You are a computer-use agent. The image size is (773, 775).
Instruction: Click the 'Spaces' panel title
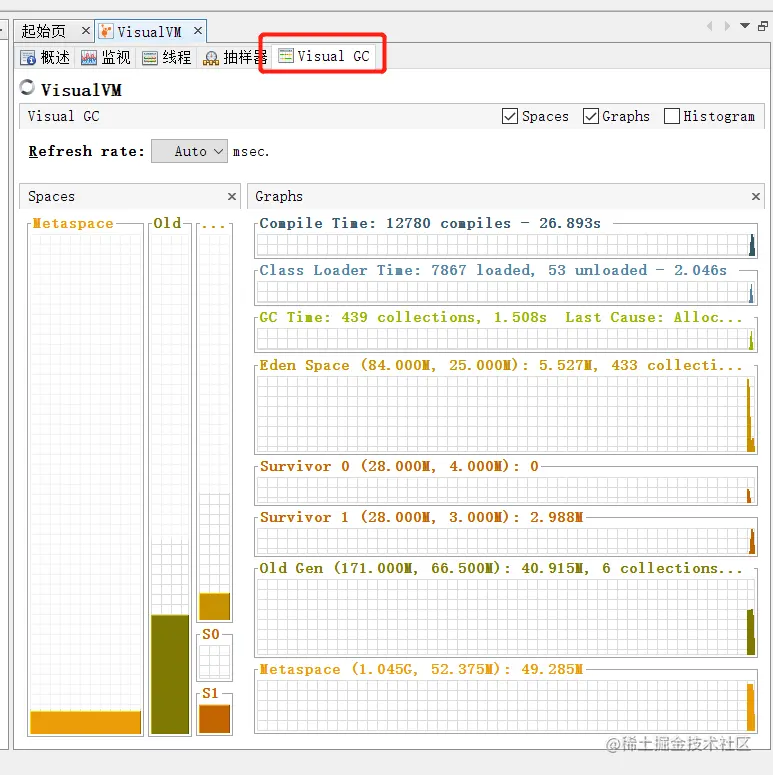(x=51, y=197)
